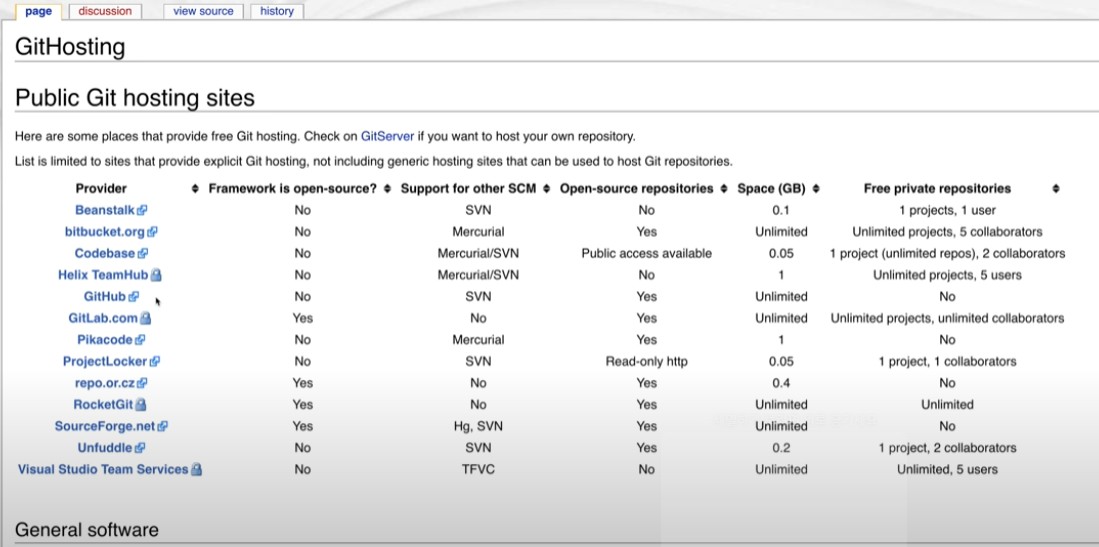Viewport: 1099px width, 547px height.
Task: Sort by Framework is open-source column arrows
Action: point(388,189)
